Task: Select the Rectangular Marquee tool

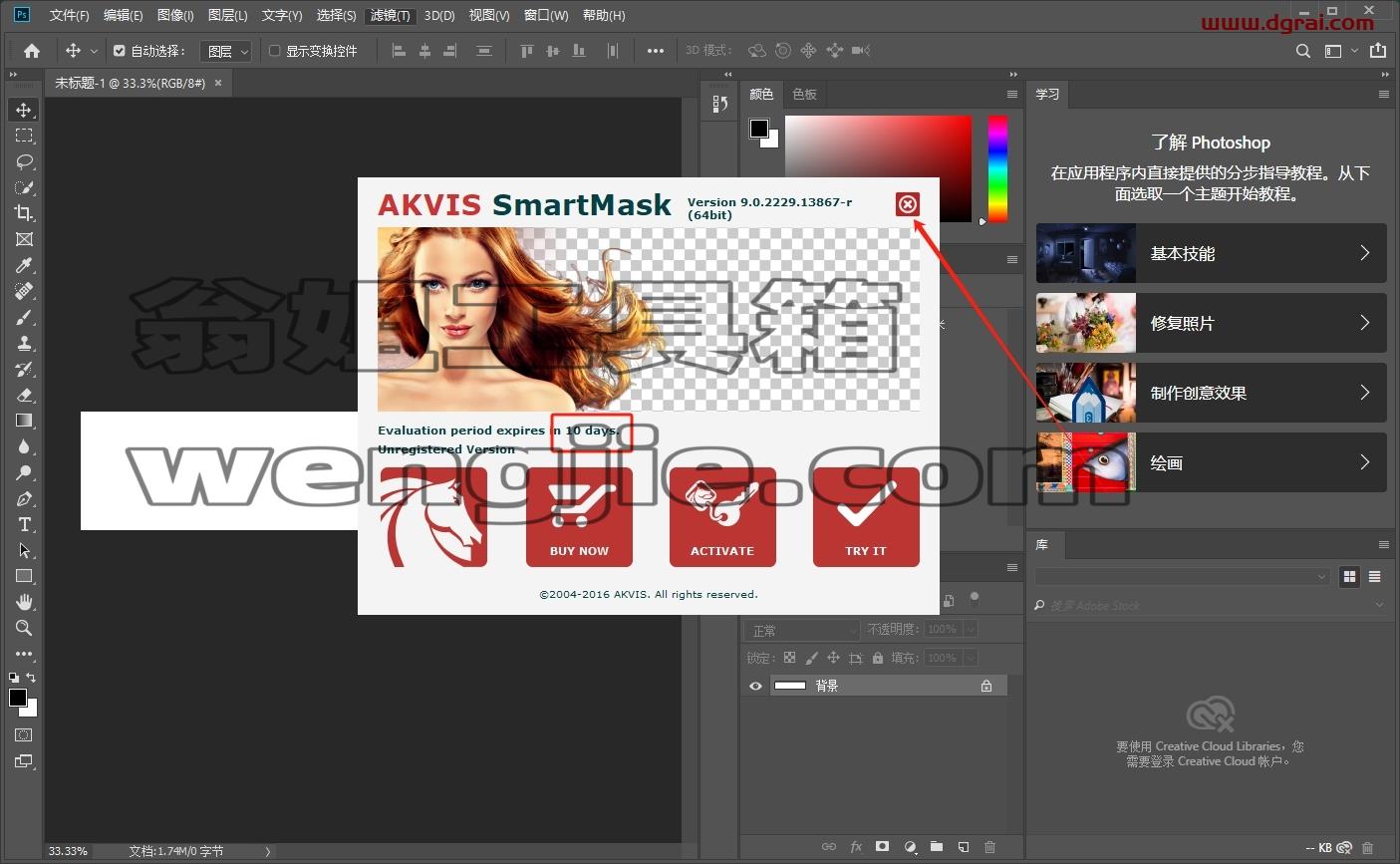Action: point(24,136)
